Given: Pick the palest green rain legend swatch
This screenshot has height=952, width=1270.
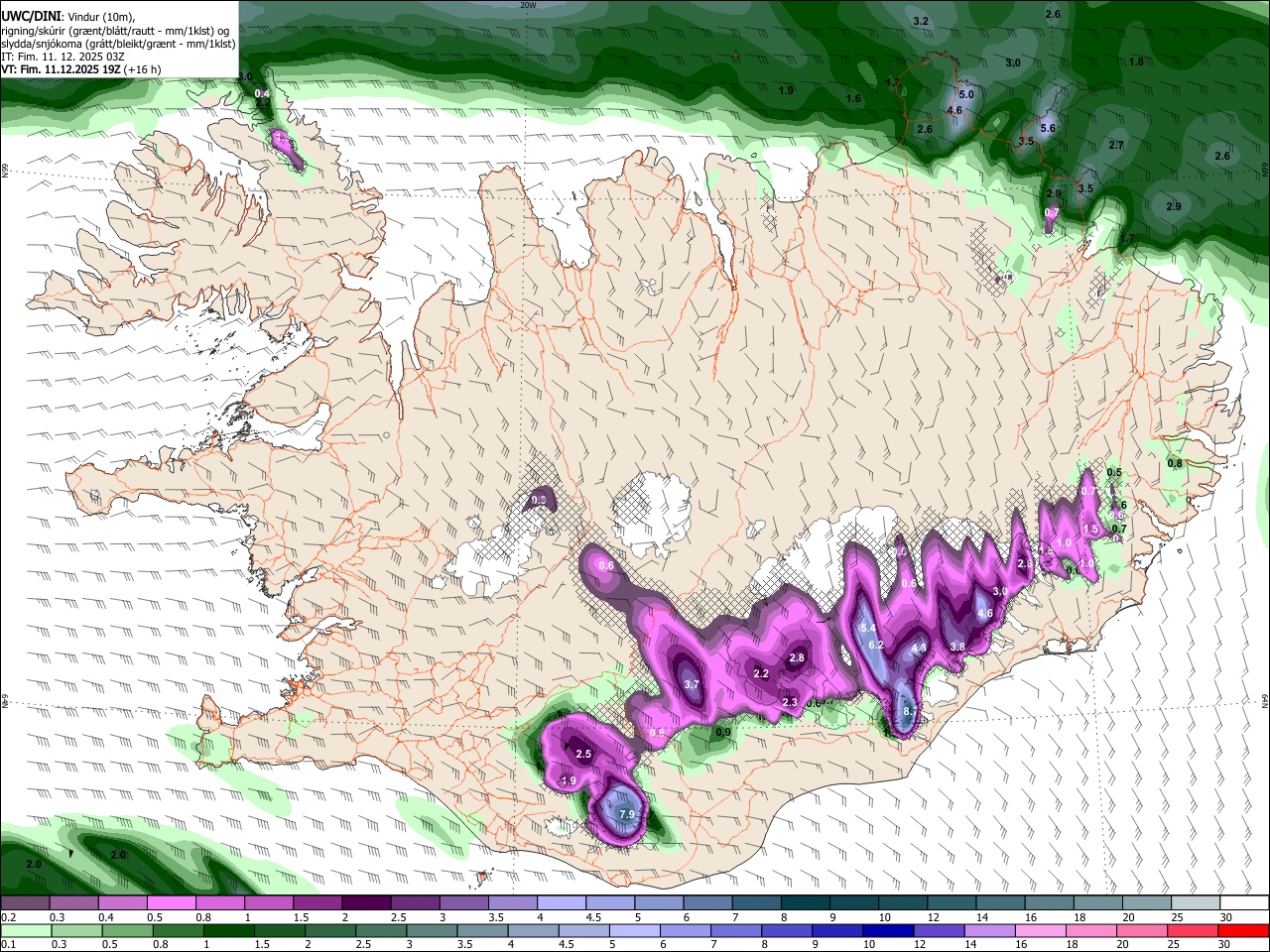Looking at the screenshot, I should click(26, 930).
